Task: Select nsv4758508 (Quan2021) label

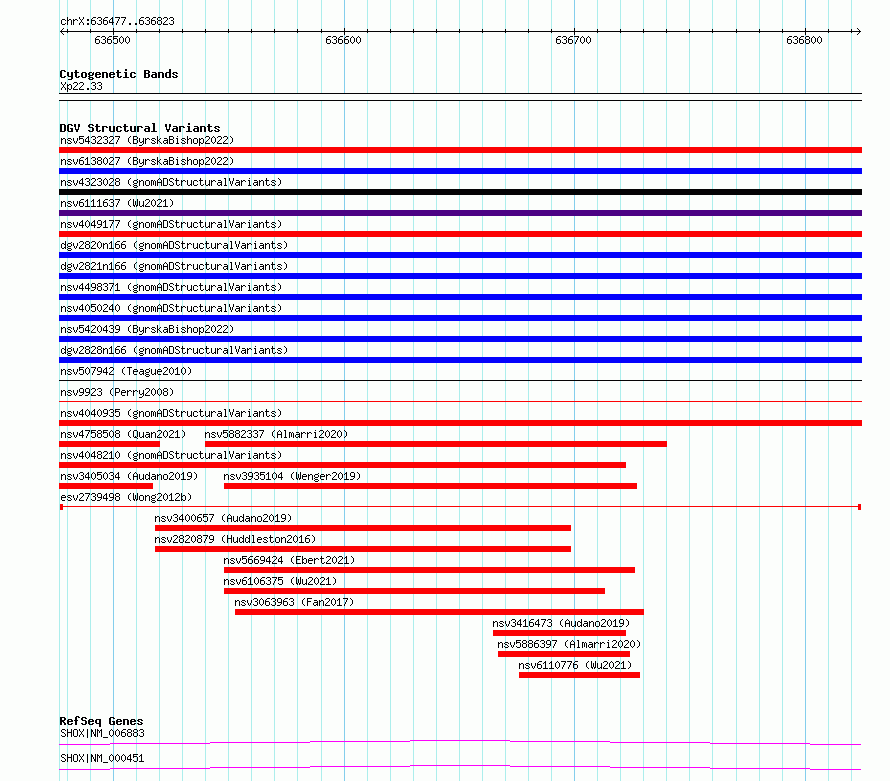Action: point(123,434)
